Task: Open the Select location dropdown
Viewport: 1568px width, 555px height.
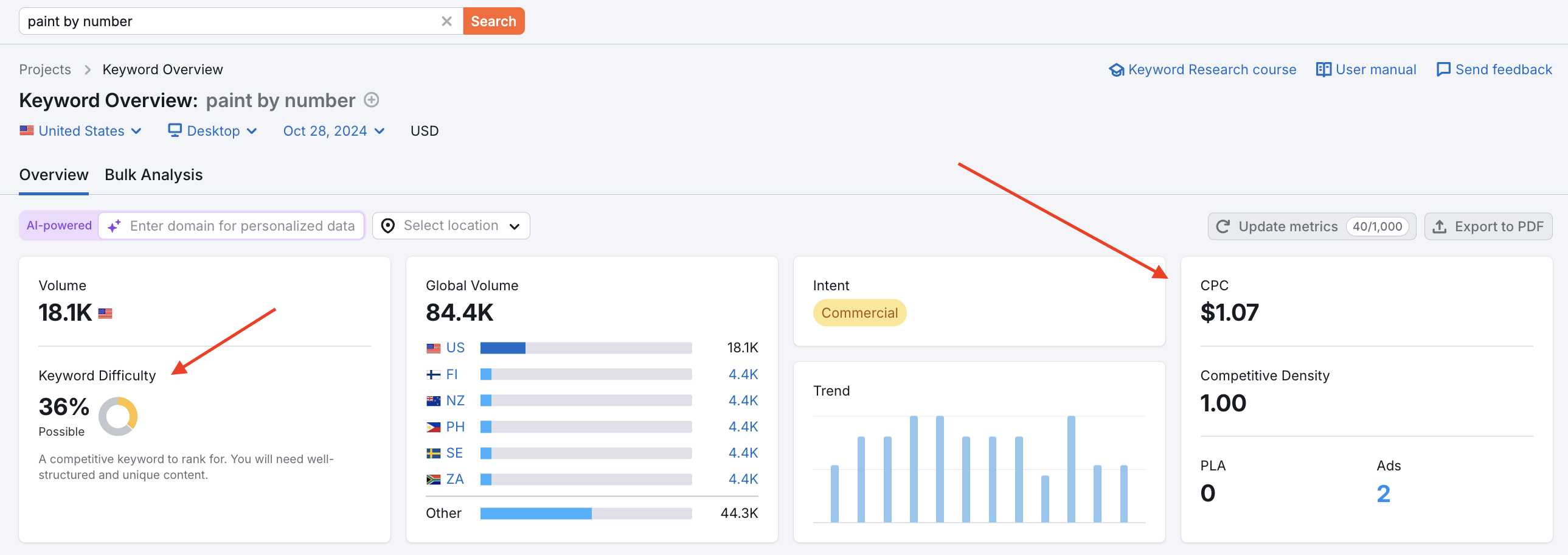Action: [x=451, y=226]
